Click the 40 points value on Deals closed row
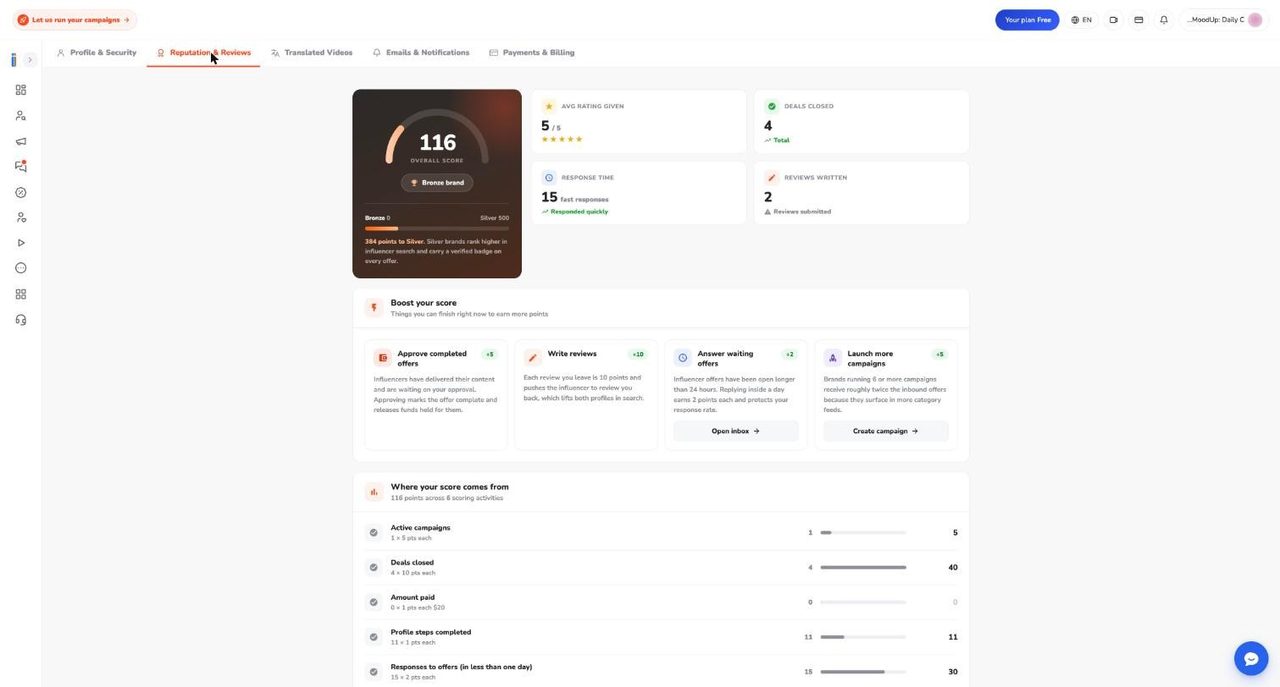The width and height of the screenshot is (1280, 687). point(953,568)
